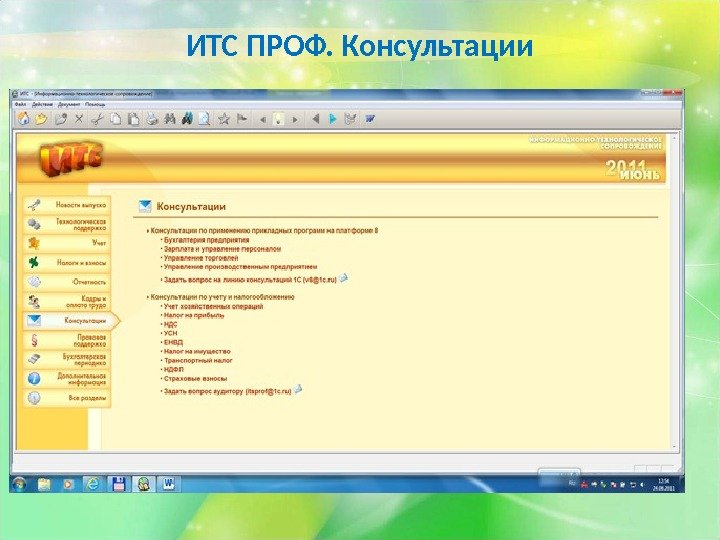Image resolution: width=720 pixels, height=540 pixels.
Task: Open Кадры и оплата труда section
Action: [x=67, y=301]
